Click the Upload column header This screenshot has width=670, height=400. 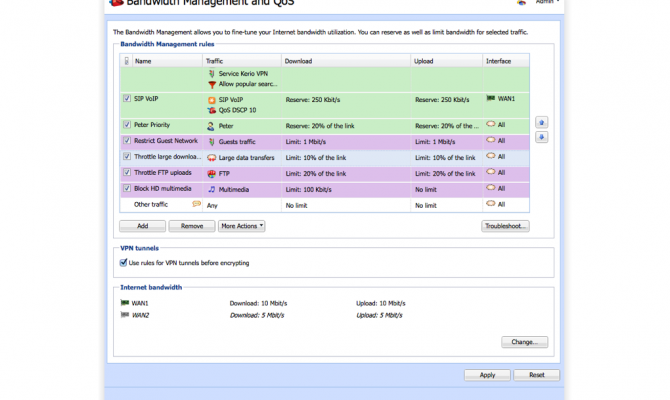coord(447,61)
